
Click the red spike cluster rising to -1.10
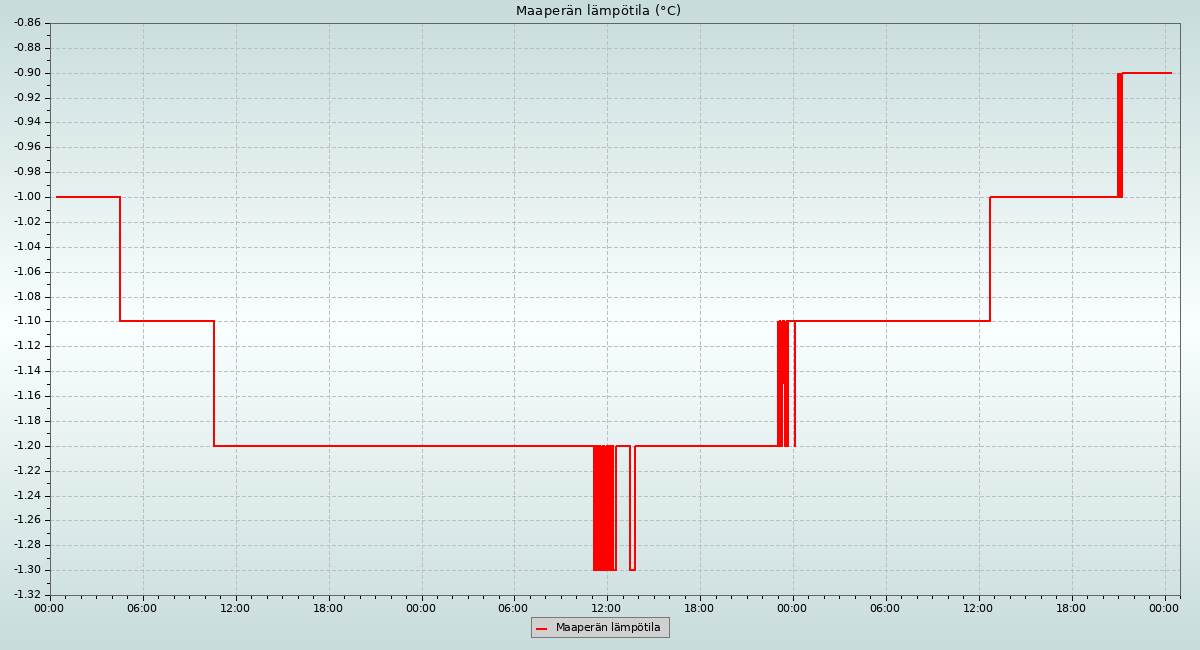tap(783, 380)
